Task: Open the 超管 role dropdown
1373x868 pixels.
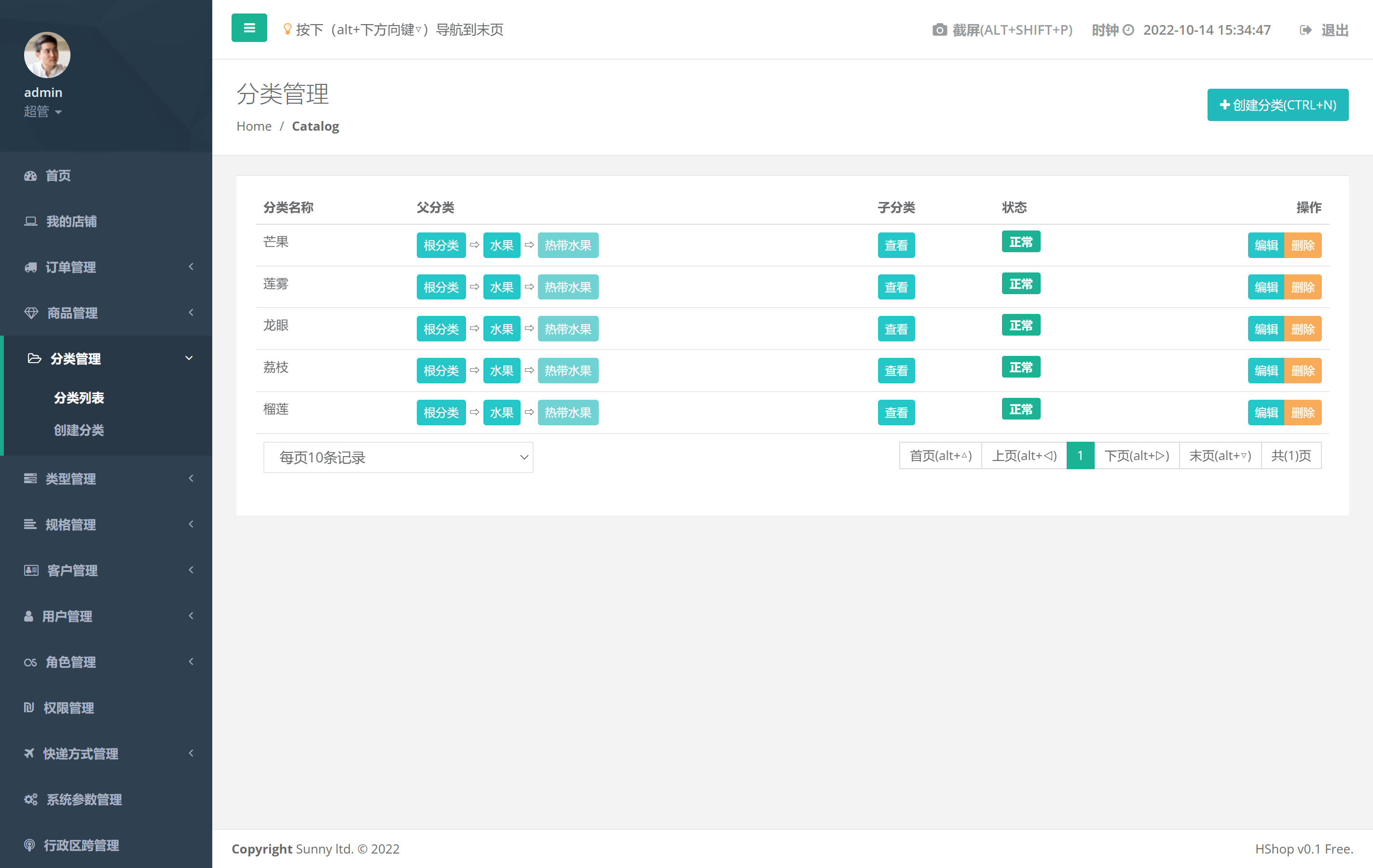Action: point(43,112)
